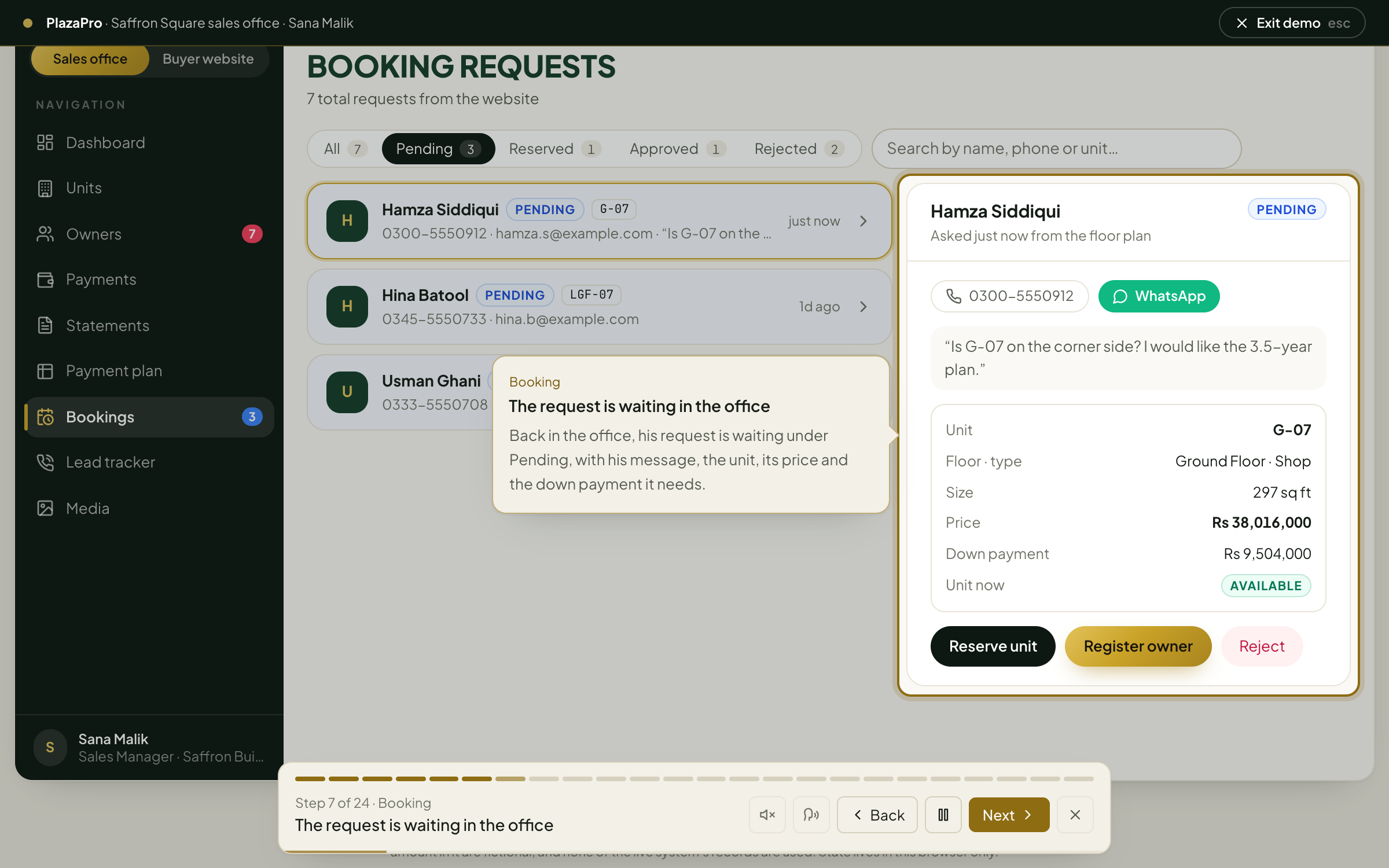Open the Payments wallet icon

(x=45, y=279)
